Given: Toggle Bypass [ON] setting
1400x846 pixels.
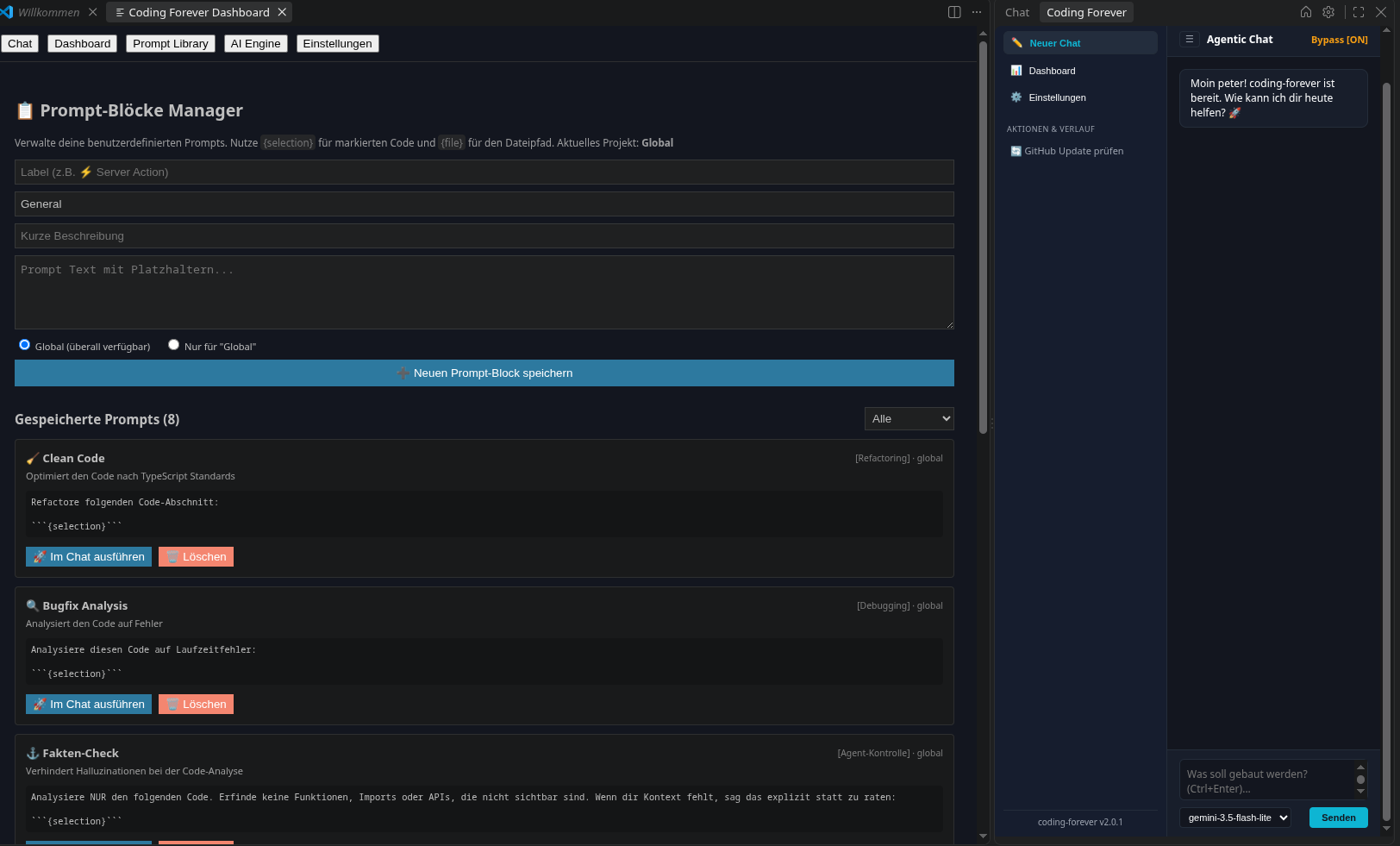Looking at the screenshot, I should pyautogui.click(x=1339, y=40).
